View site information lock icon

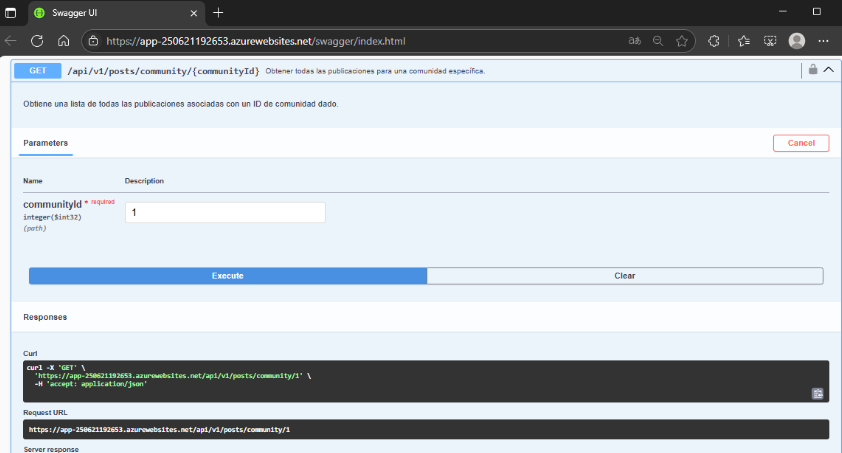[x=93, y=41]
